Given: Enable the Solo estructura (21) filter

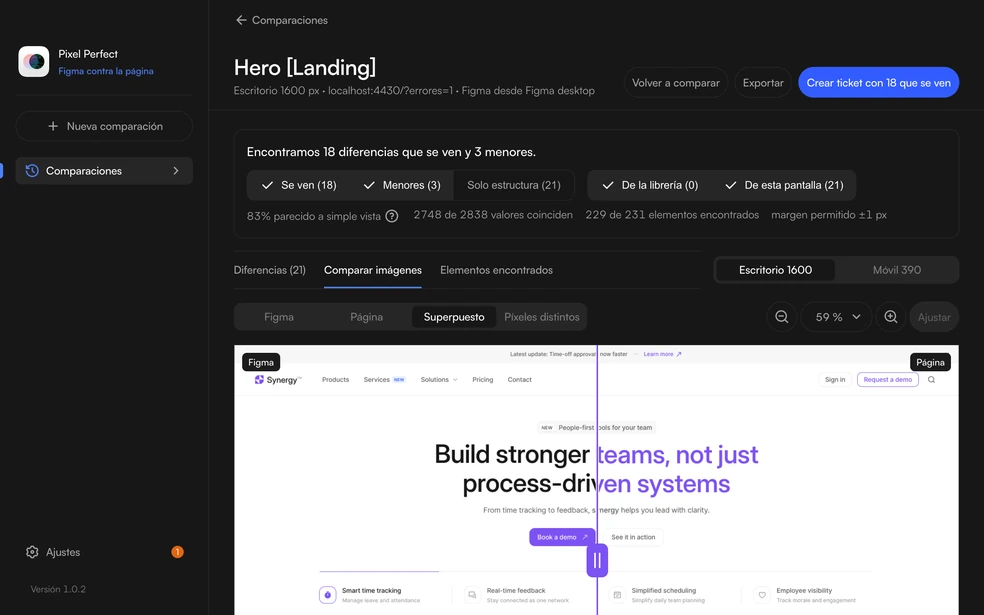Looking at the screenshot, I should coord(514,185).
